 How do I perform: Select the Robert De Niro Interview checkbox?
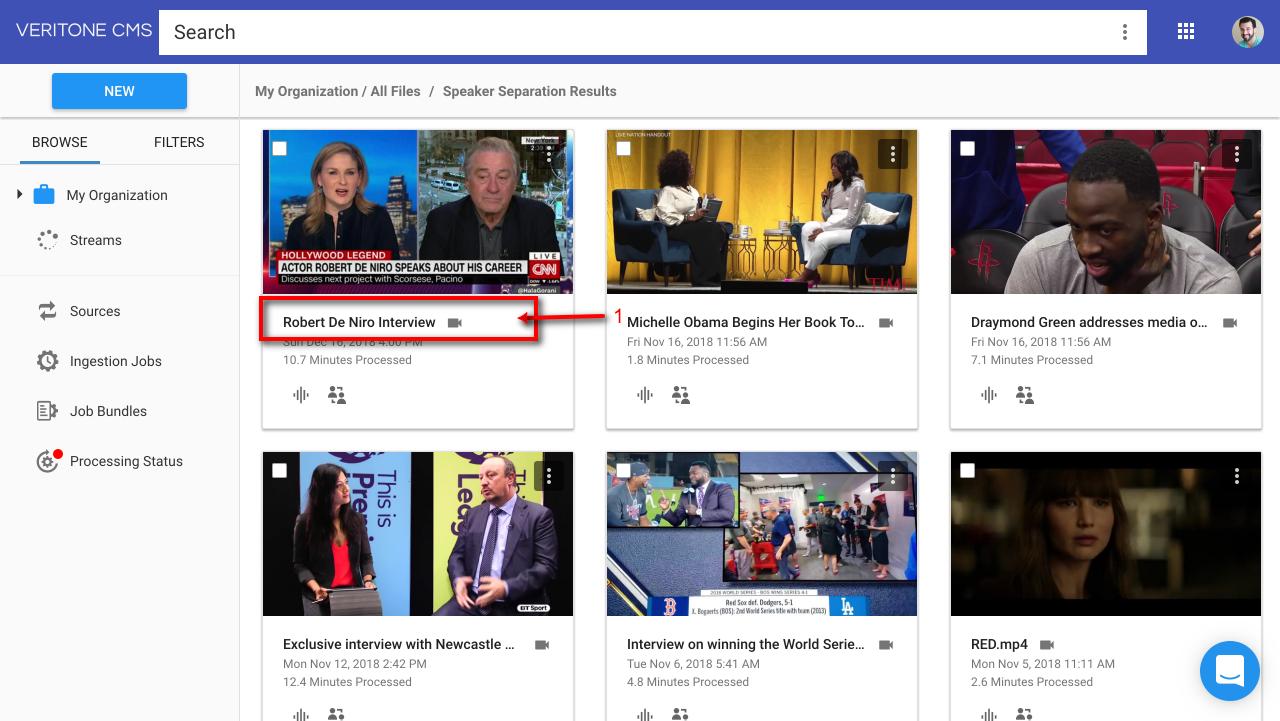click(280, 149)
